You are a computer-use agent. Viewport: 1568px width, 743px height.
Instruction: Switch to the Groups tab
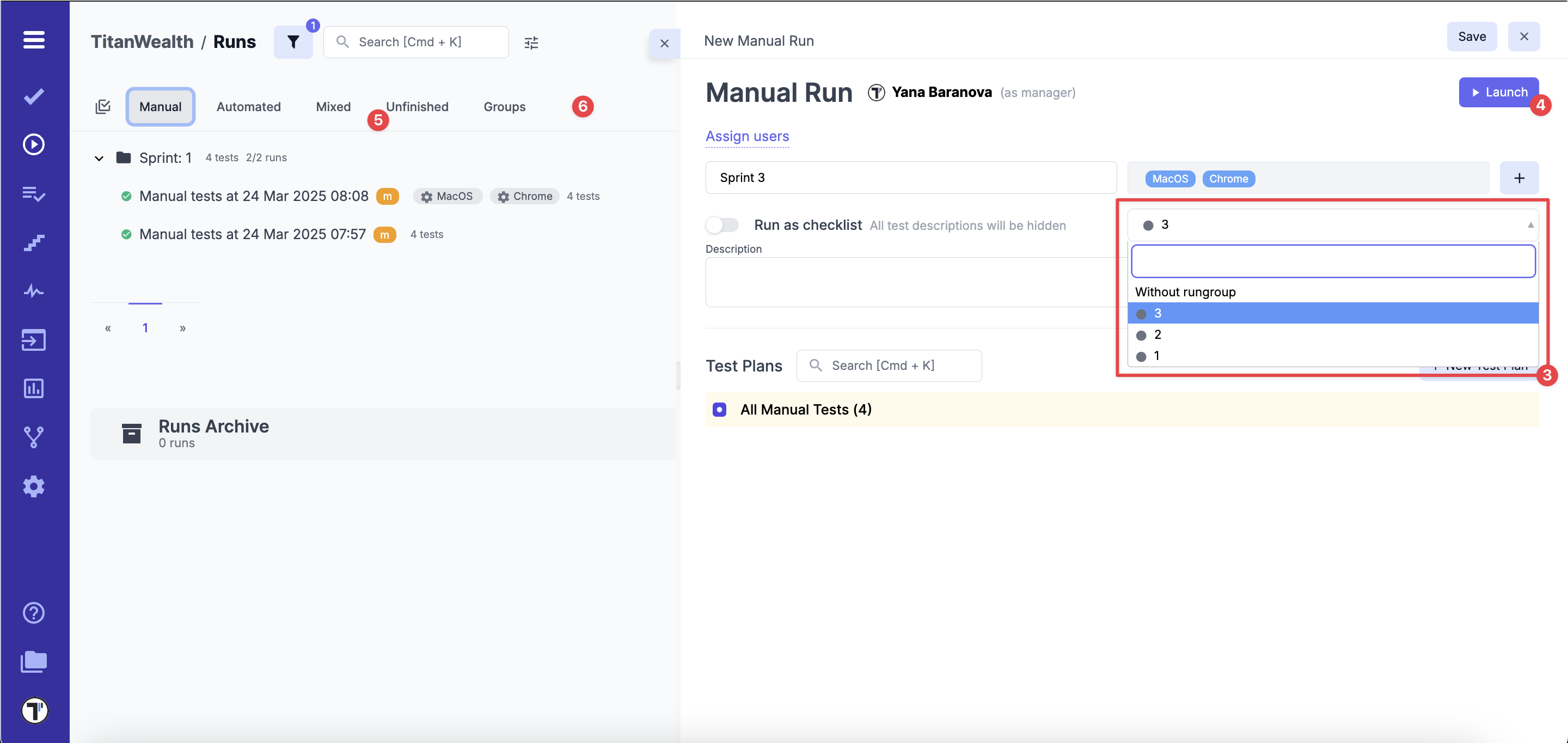tap(504, 107)
